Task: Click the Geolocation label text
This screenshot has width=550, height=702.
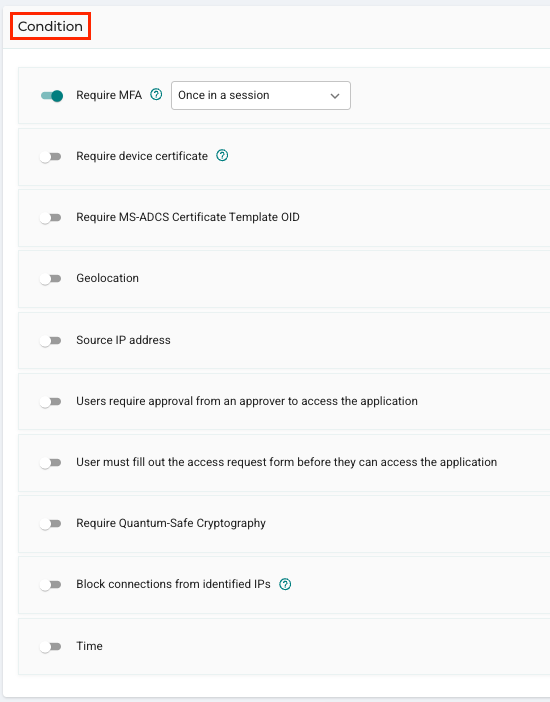Action: point(107,278)
